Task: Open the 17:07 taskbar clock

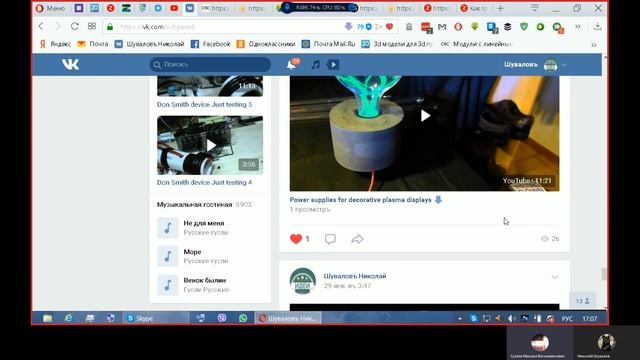Action: point(590,318)
